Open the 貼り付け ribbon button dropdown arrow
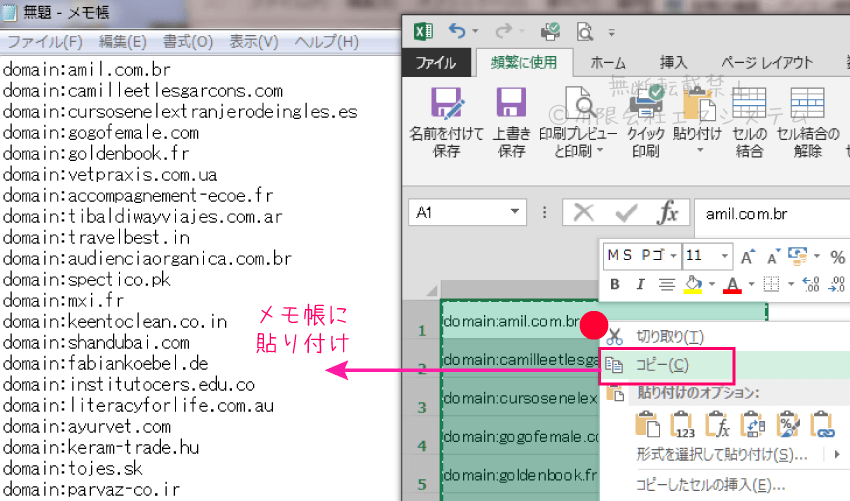Image resolution: width=850 pixels, height=501 pixels. point(700,150)
